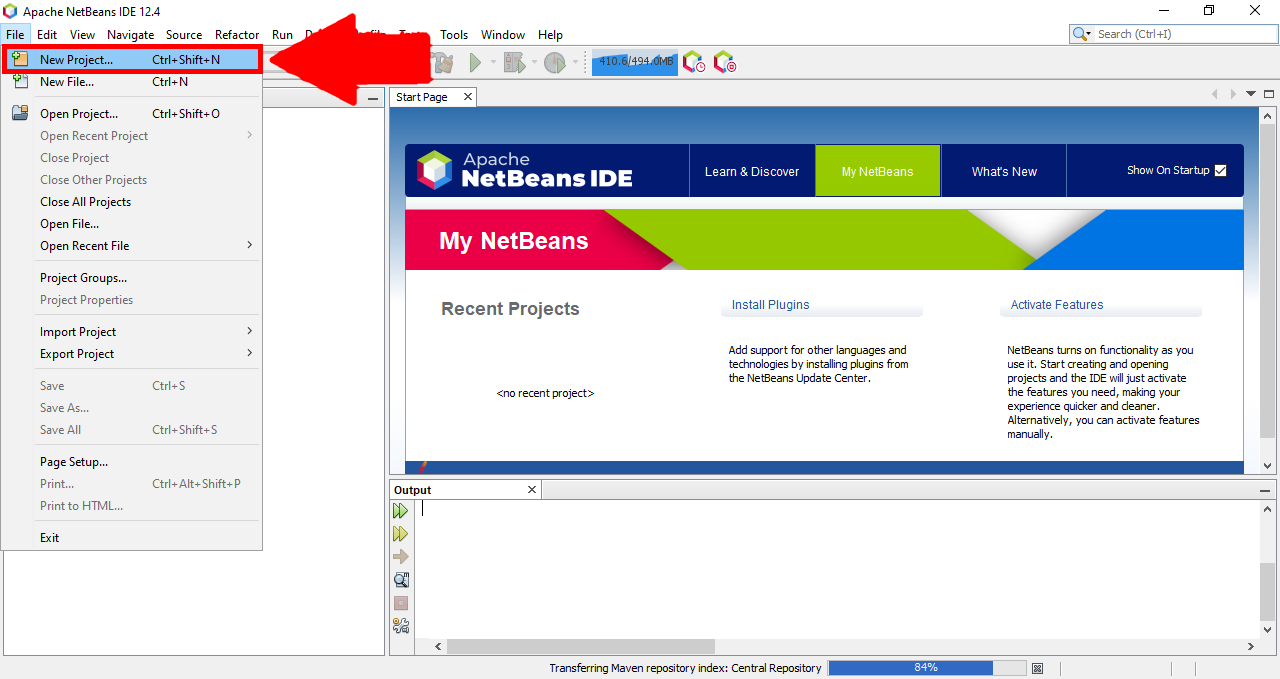Choose Close All Projects menu item
This screenshot has width=1280, height=679.
(x=132, y=202)
